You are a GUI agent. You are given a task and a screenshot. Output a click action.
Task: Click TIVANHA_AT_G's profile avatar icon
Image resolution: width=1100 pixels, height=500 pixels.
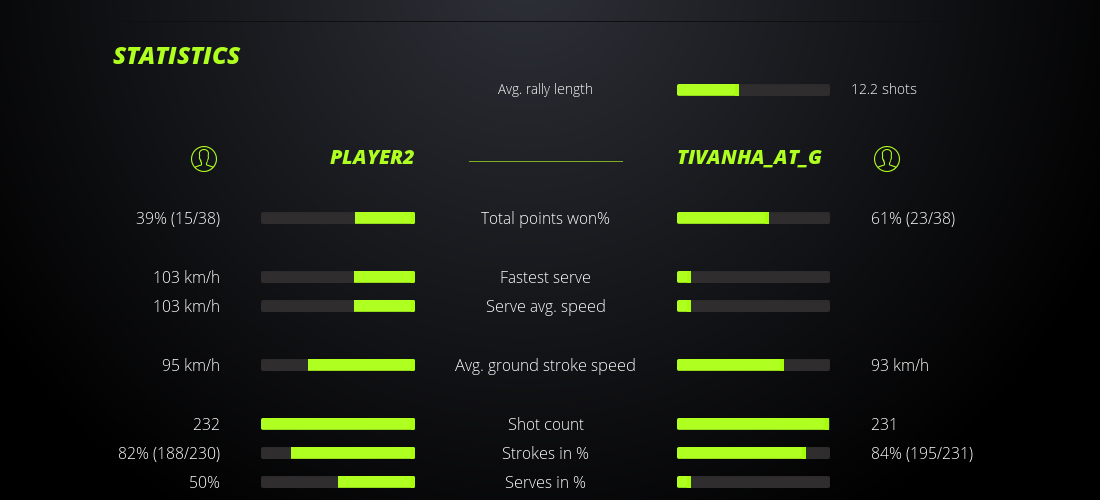[887, 158]
